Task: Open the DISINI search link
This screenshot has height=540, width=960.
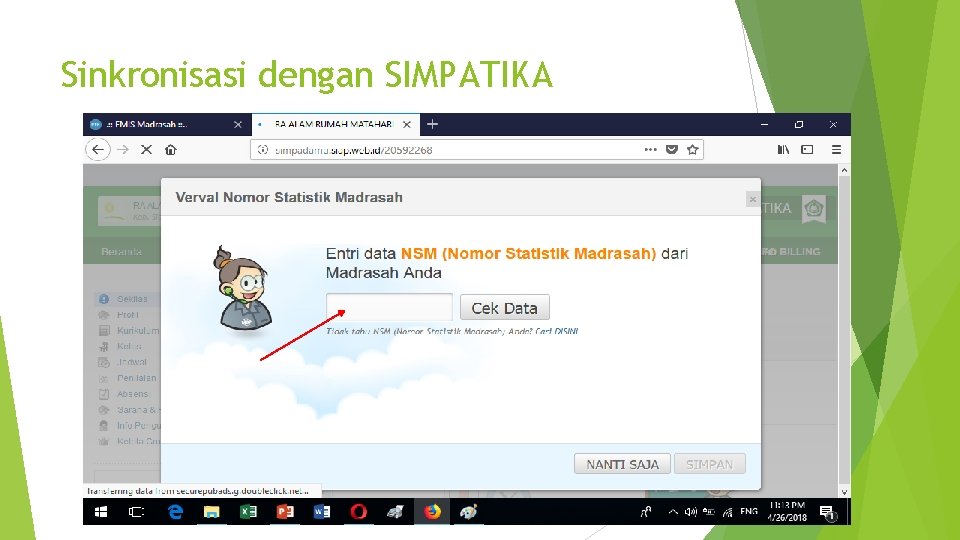Action: 566,331
